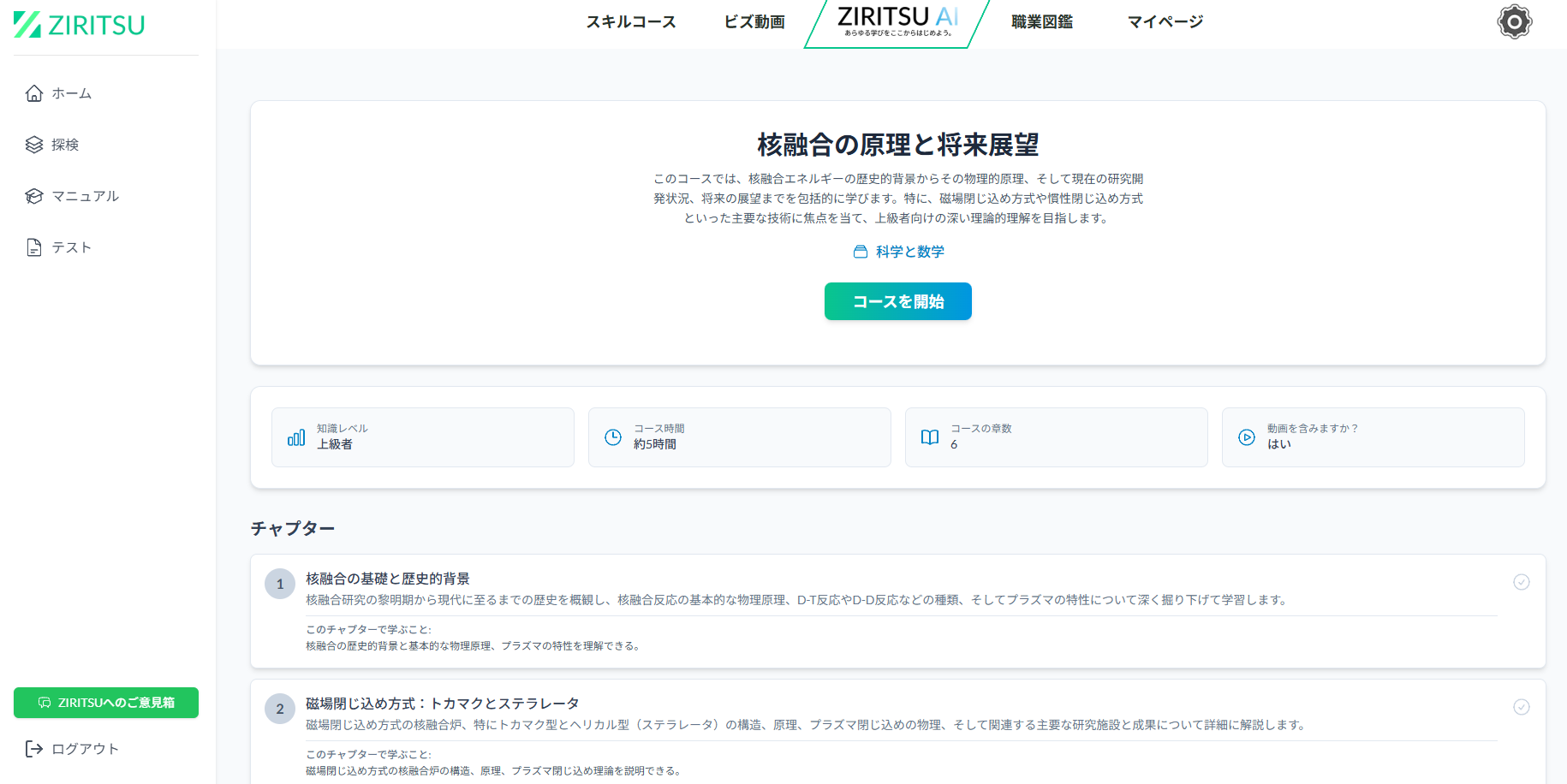Screen dimensions: 1567x784
Task: Open the ZIRITSUへのご意見箱 feedback button
Action: (x=106, y=703)
